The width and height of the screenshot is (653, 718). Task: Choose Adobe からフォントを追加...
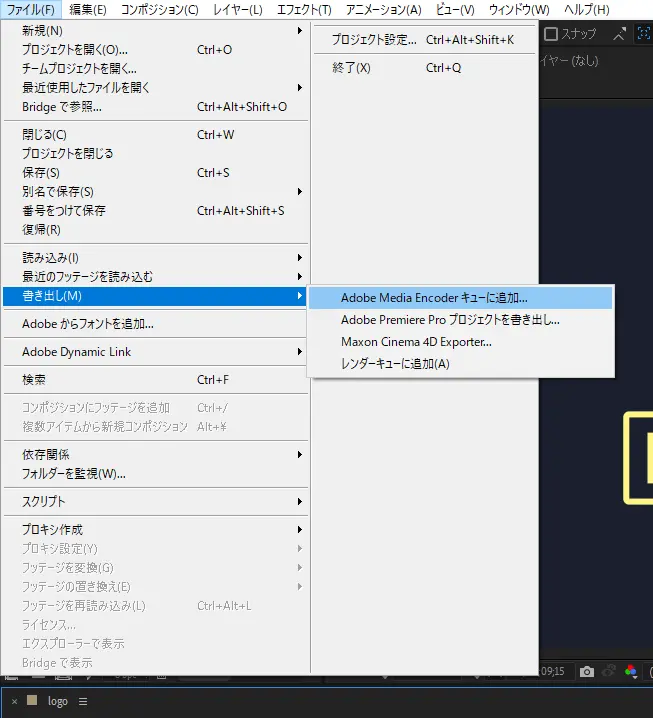tap(156, 324)
